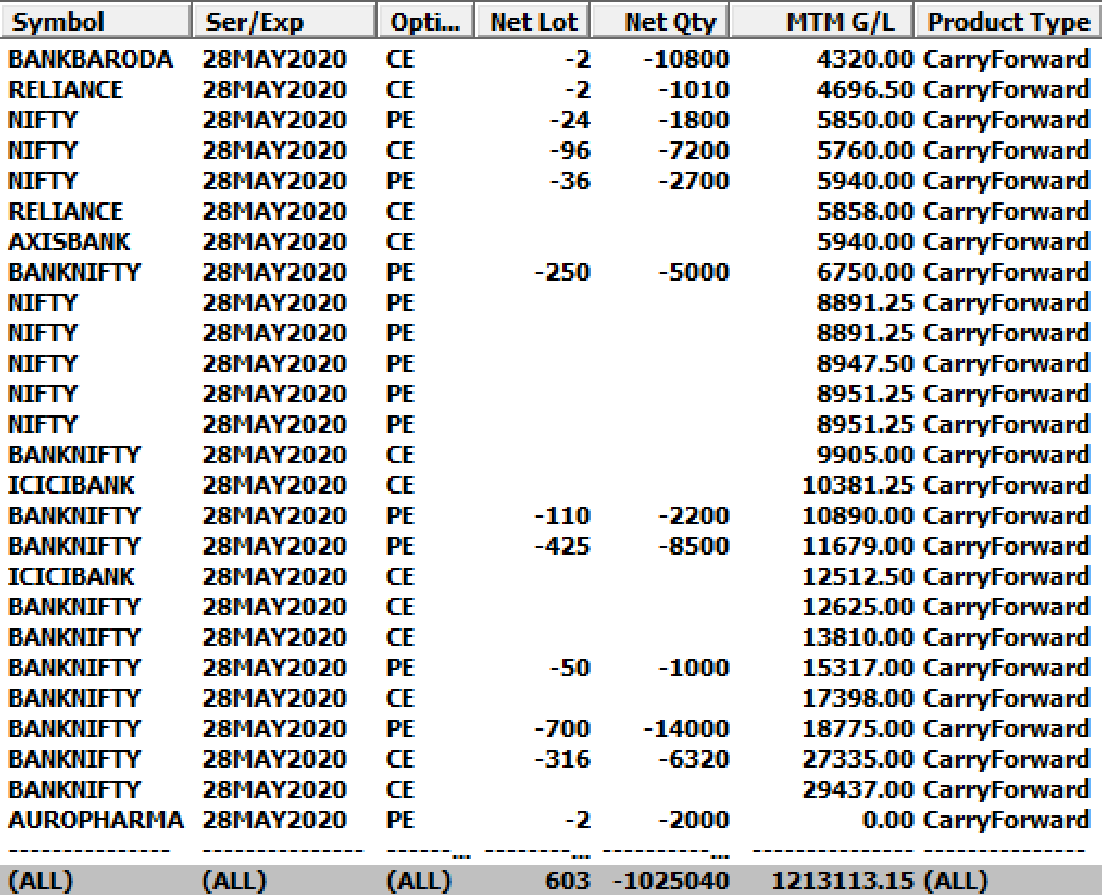Click total Net Qty -1025040
Viewport: 1102px width, 895px height.
pos(671,881)
